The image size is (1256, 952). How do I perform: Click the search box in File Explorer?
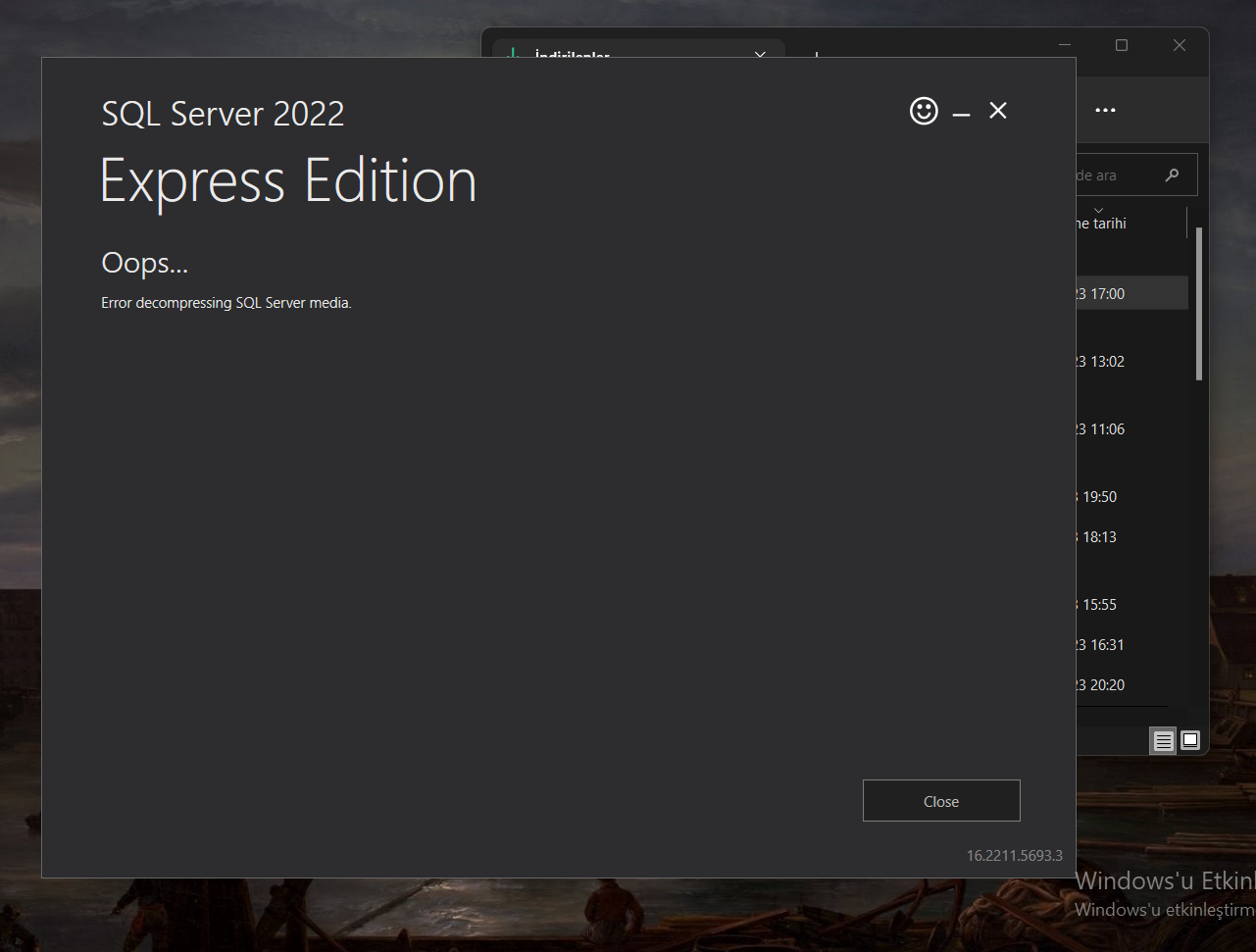click(x=1136, y=175)
